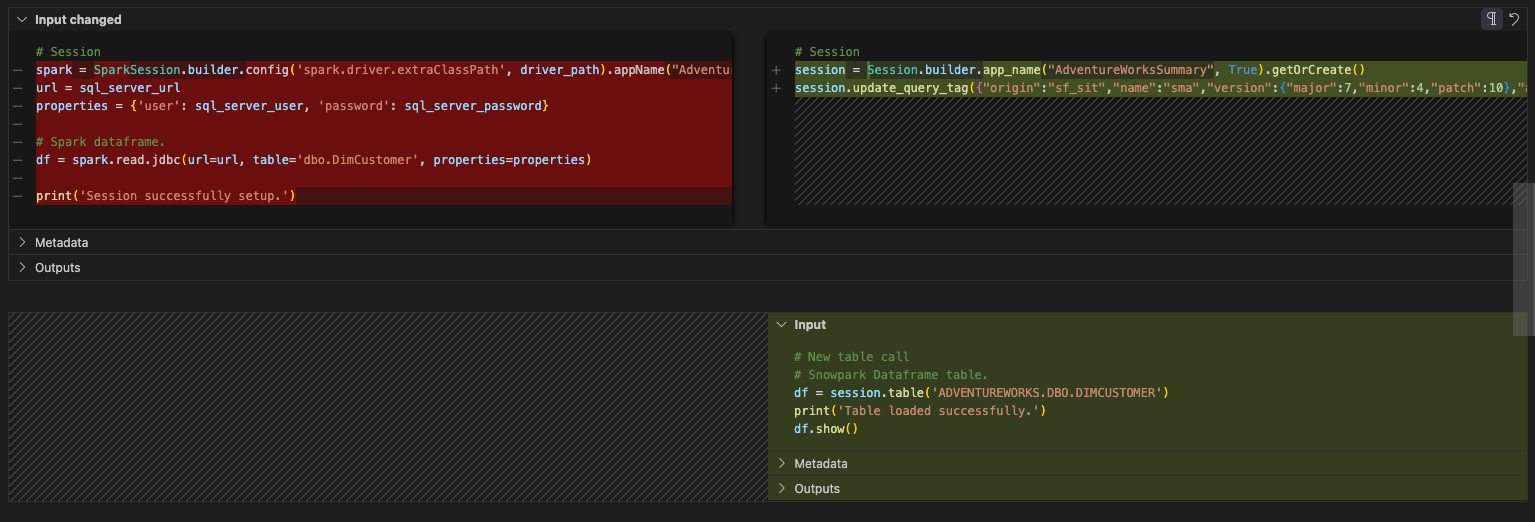This screenshot has height=522, width=1535.
Task: Click the revert arrow icon for changed input
Action: pos(1514,19)
